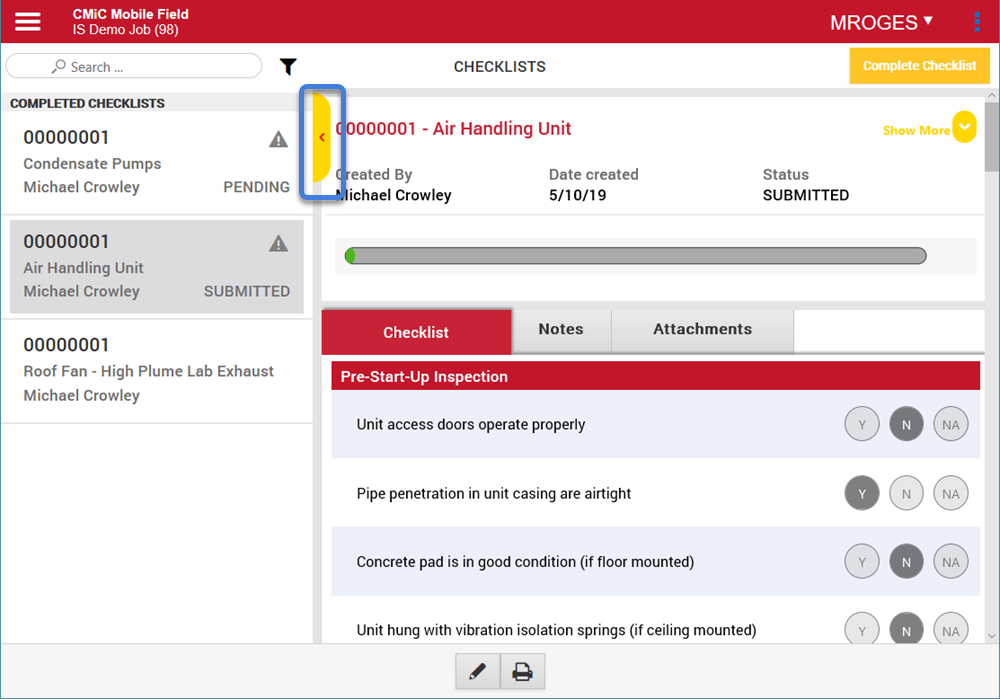Click warning triangle on Condensate Pumps checklist

[x=279, y=140]
